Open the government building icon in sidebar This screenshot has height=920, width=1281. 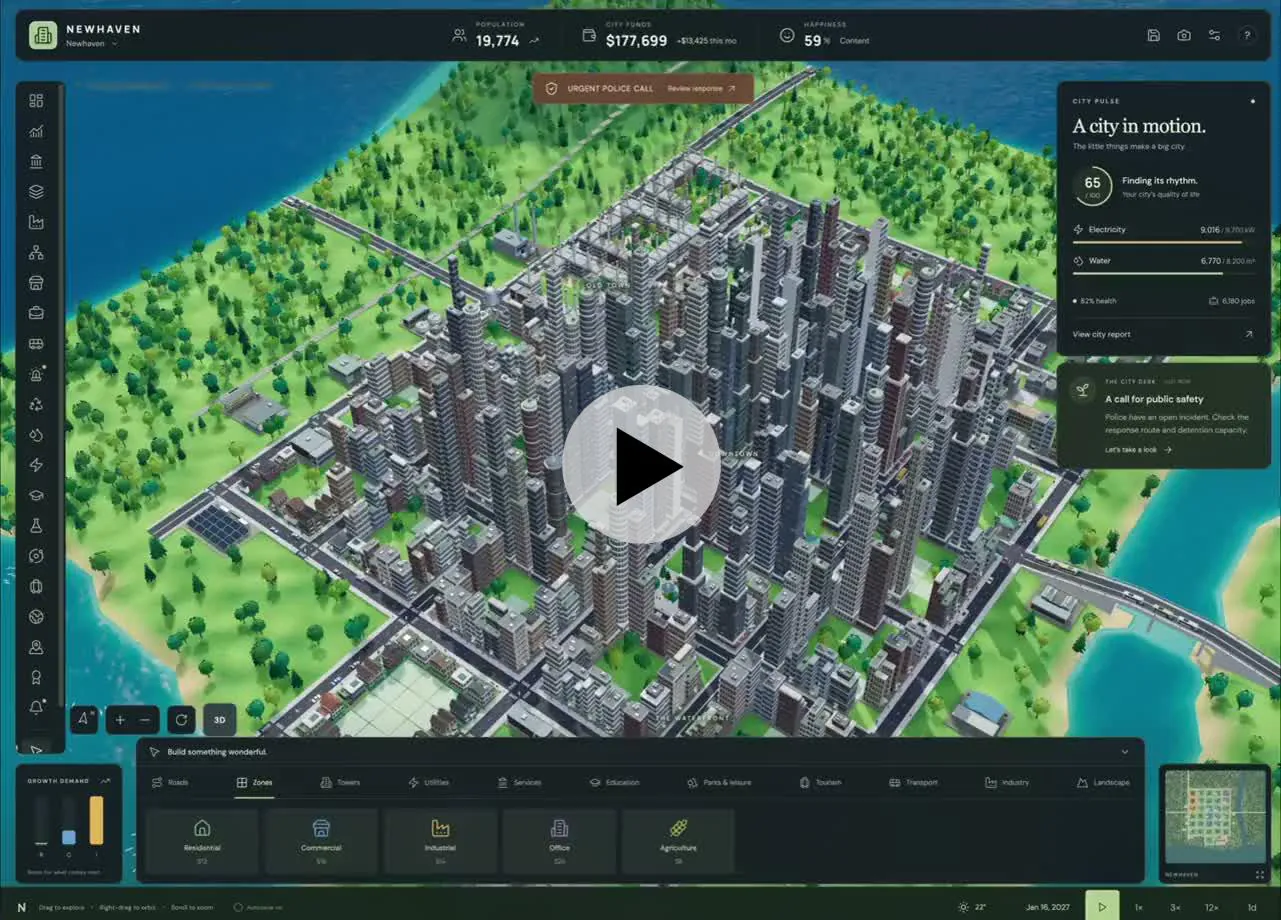pyautogui.click(x=36, y=161)
